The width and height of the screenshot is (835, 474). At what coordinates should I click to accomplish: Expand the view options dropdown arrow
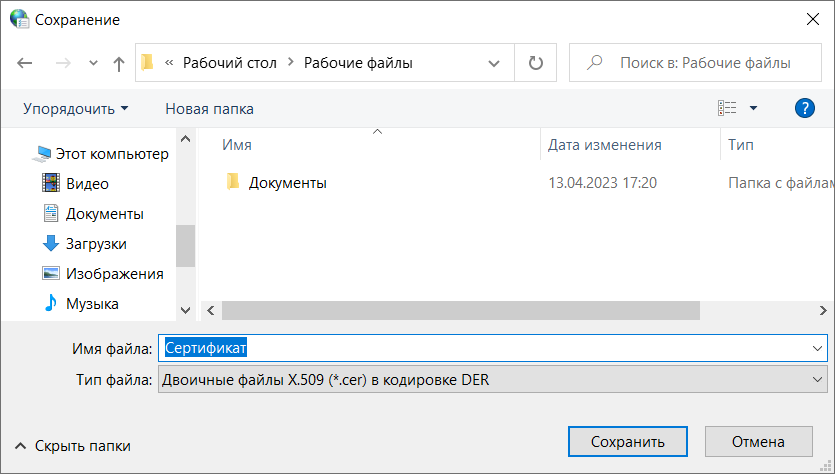[753, 108]
